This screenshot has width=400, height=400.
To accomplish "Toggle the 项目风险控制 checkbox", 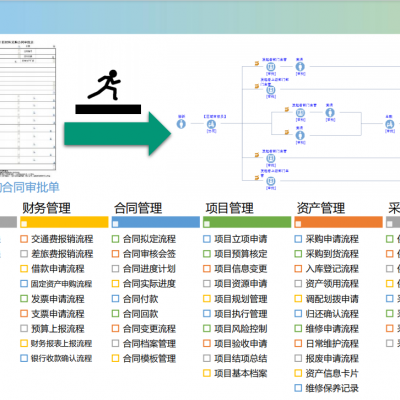I will click(x=207, y=328).
